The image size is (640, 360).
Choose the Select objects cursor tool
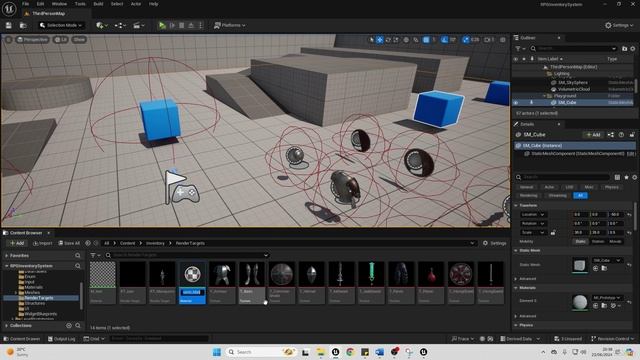[x=371, y=40]
